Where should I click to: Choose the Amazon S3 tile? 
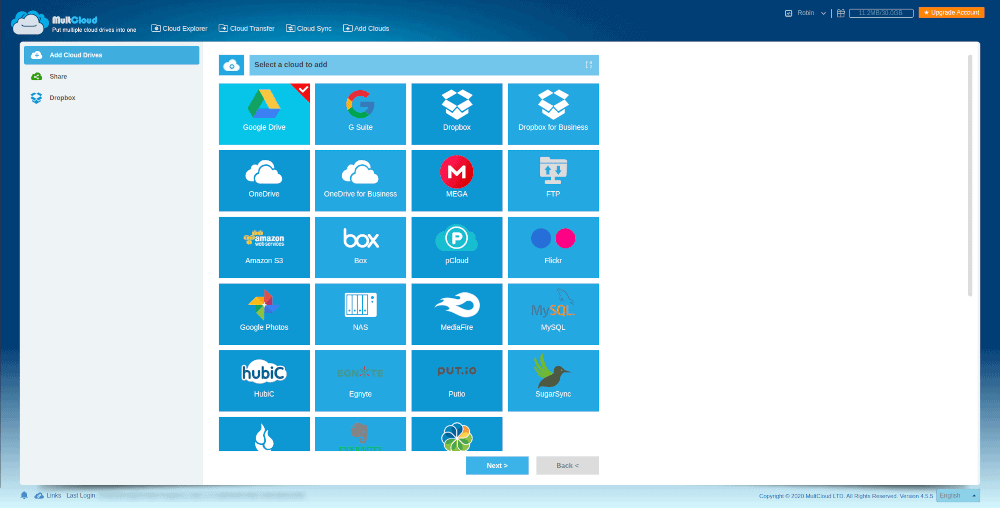tap(264, 247)
